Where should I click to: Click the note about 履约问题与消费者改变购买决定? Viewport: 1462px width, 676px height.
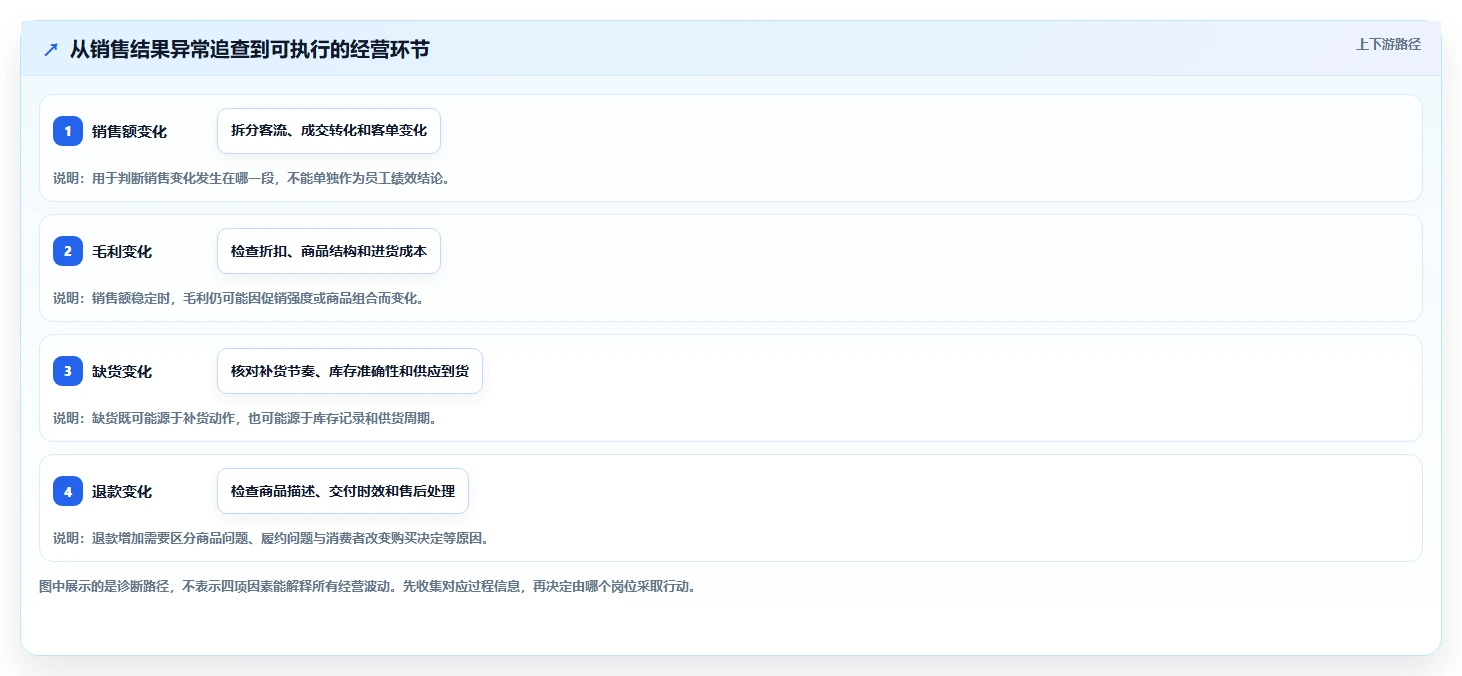271,538
